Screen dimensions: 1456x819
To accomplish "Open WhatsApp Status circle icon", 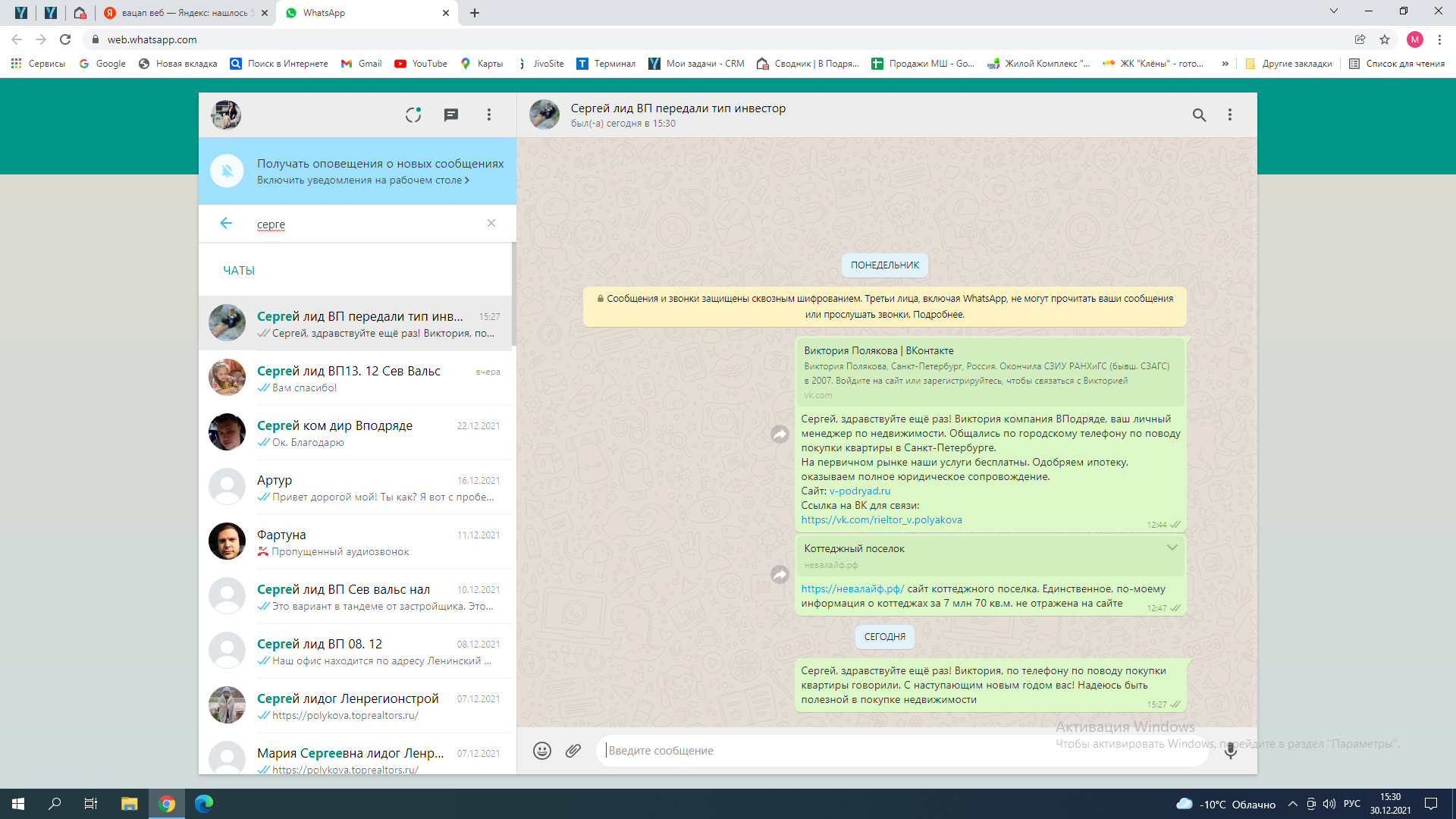I will click(x=413, y=115).
